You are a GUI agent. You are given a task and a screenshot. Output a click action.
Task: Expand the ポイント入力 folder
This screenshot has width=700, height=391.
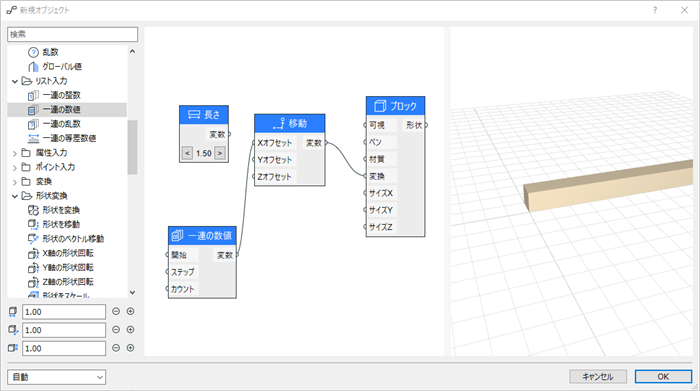[15, 168]
